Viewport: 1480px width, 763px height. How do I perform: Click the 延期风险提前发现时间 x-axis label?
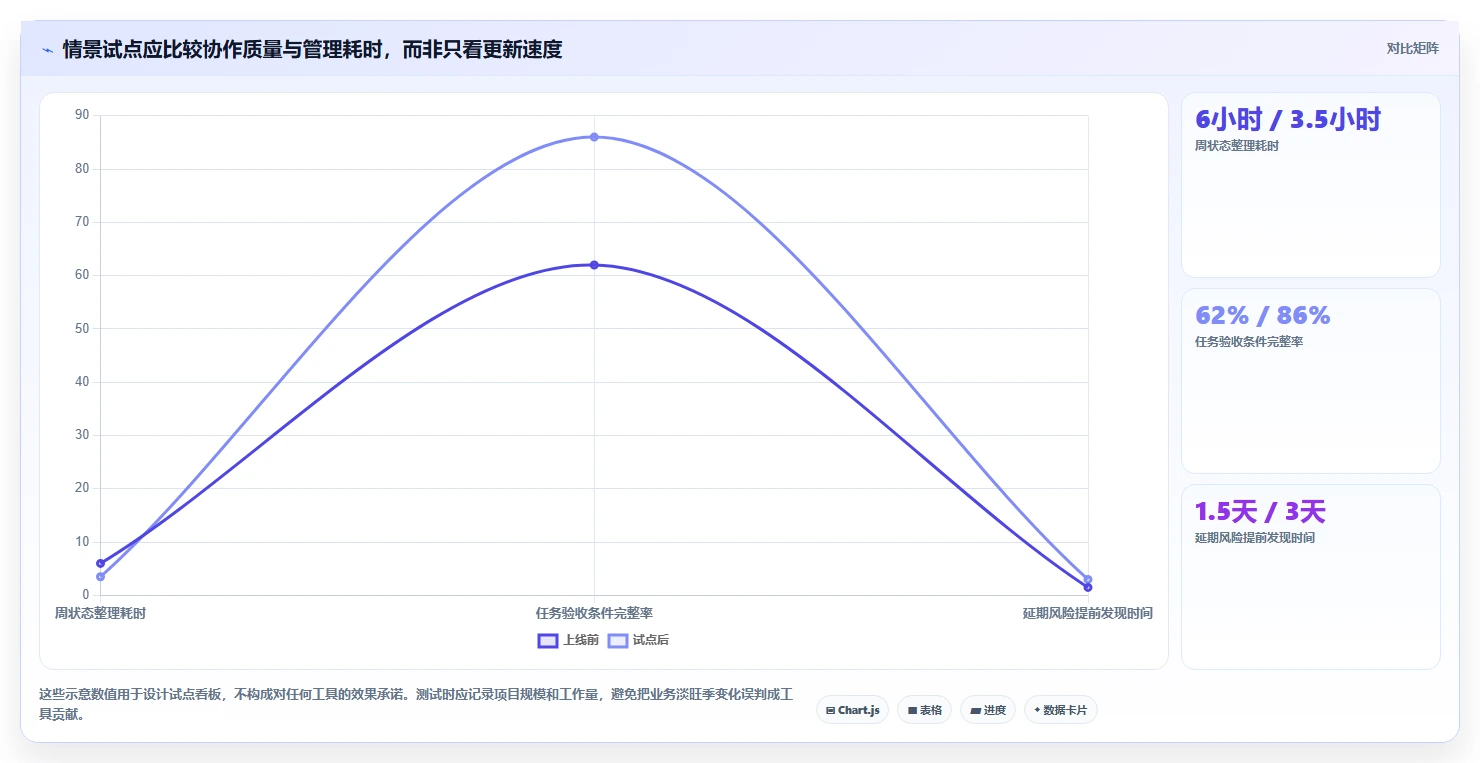coord(1088,613)
